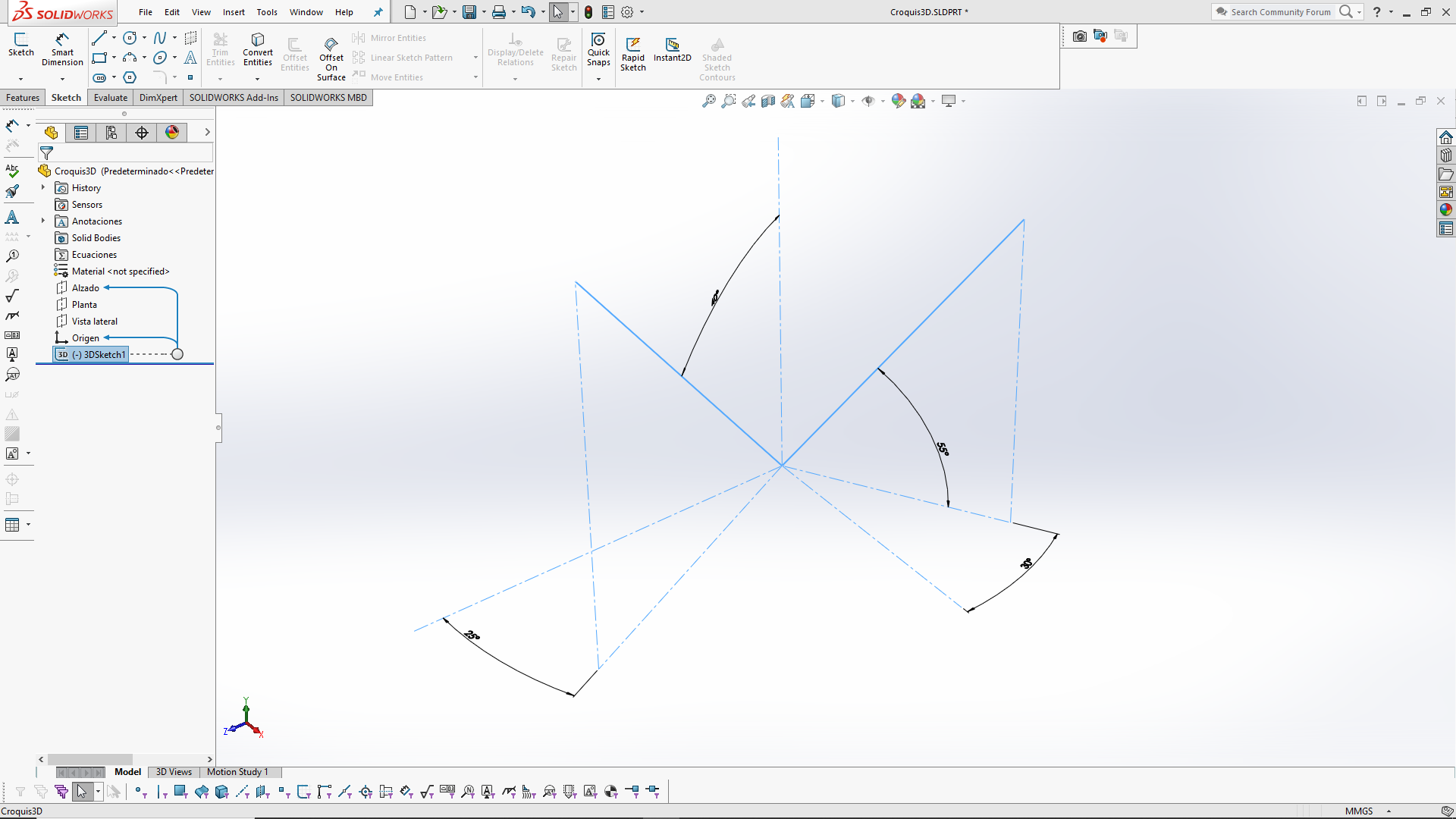Open the Rapid Sketch tool
The height and width of the screenshot is (819, 1456).
tap(632, 53)
